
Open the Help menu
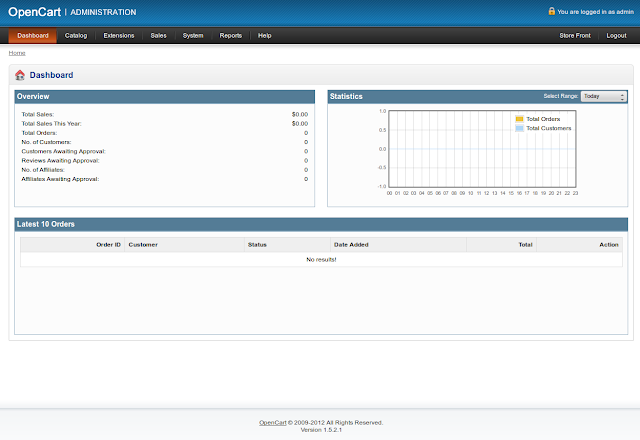pyautogui.click(x=264, y=36)
